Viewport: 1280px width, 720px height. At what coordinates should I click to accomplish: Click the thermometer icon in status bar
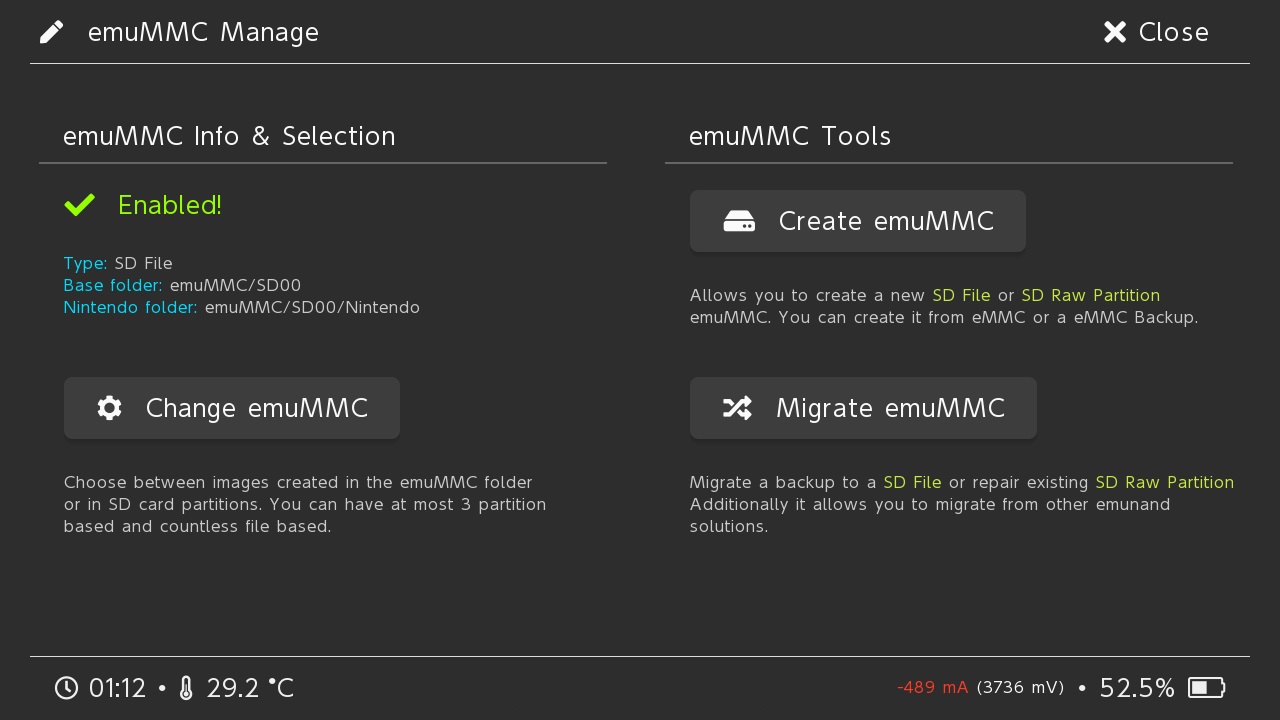tap(186, 688)
